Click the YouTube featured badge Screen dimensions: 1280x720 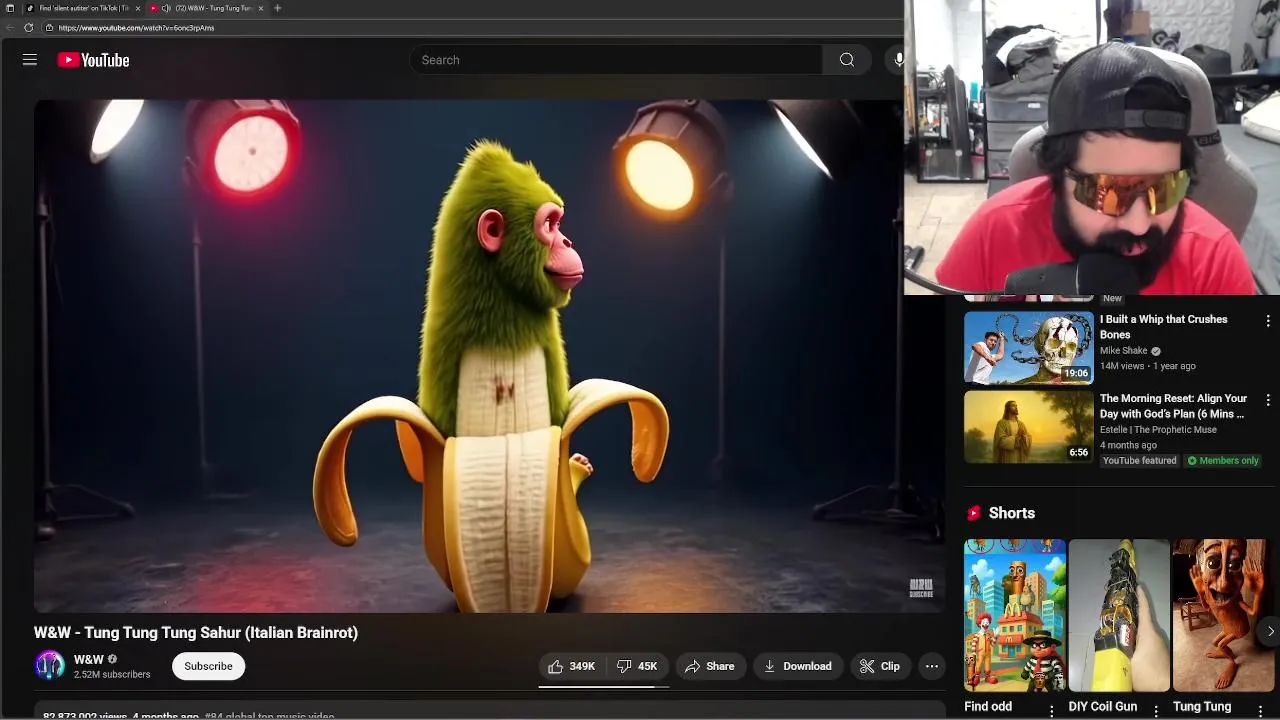pos(1139,461)
